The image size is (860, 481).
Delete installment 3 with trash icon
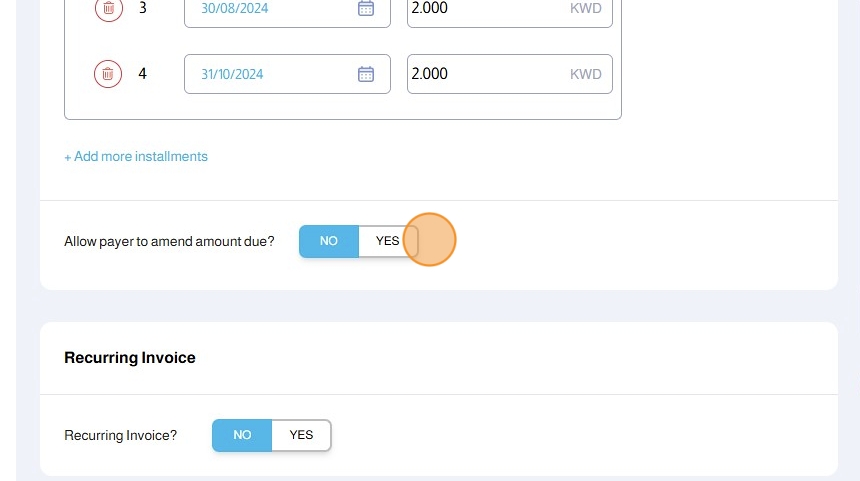coord(108,8)
